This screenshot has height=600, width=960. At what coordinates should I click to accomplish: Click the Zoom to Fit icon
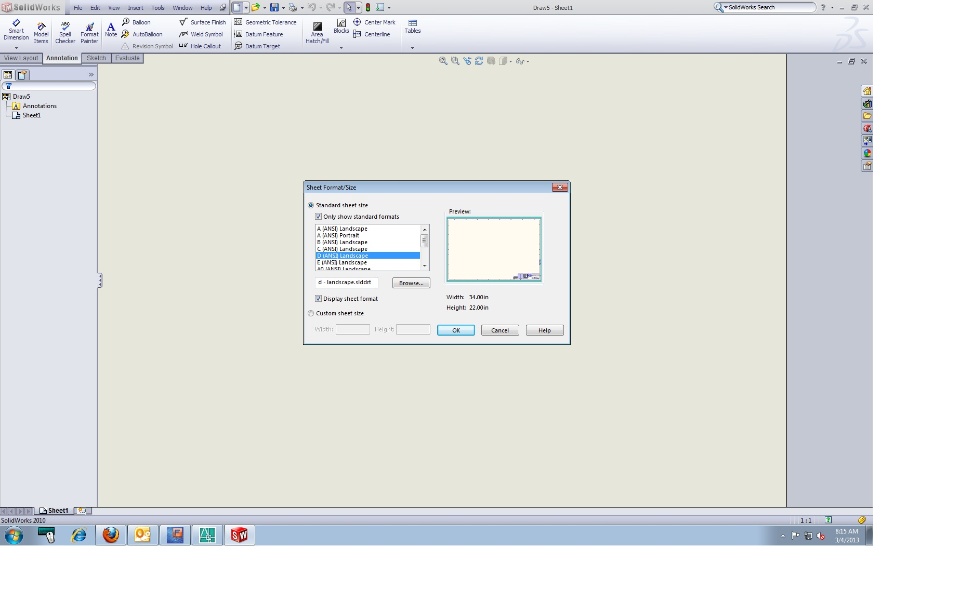coord(443,61)
